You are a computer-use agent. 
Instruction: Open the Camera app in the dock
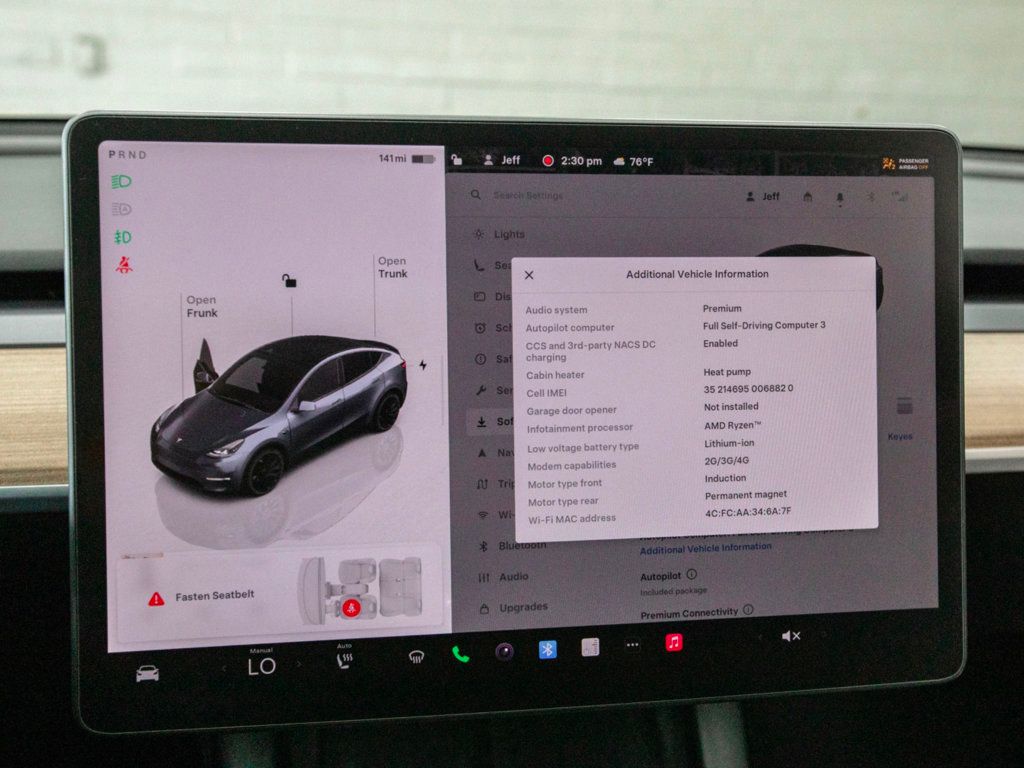[504, 651]
